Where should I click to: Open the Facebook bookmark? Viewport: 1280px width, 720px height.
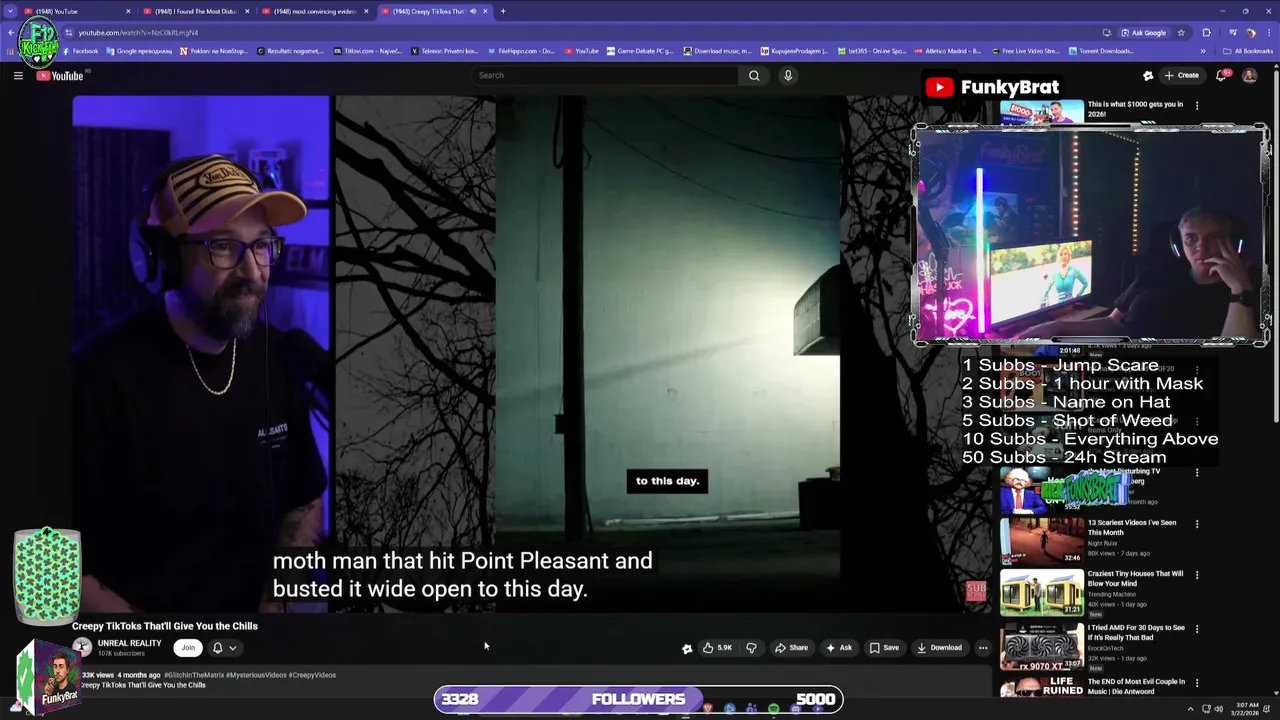(80, 51)
